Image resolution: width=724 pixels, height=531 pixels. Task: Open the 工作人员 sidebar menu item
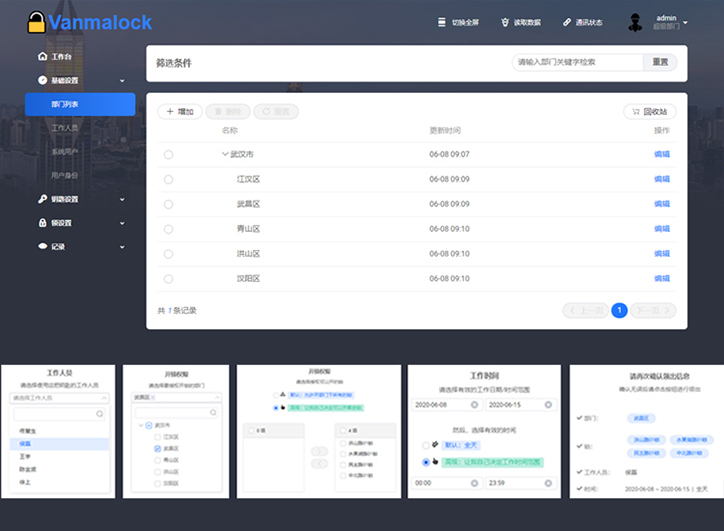tap(64, 128)
